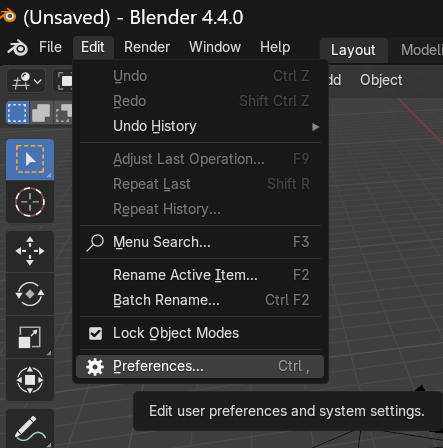Choose the Move tool
This screenshot has height=448, width=443.
point(30,251)
